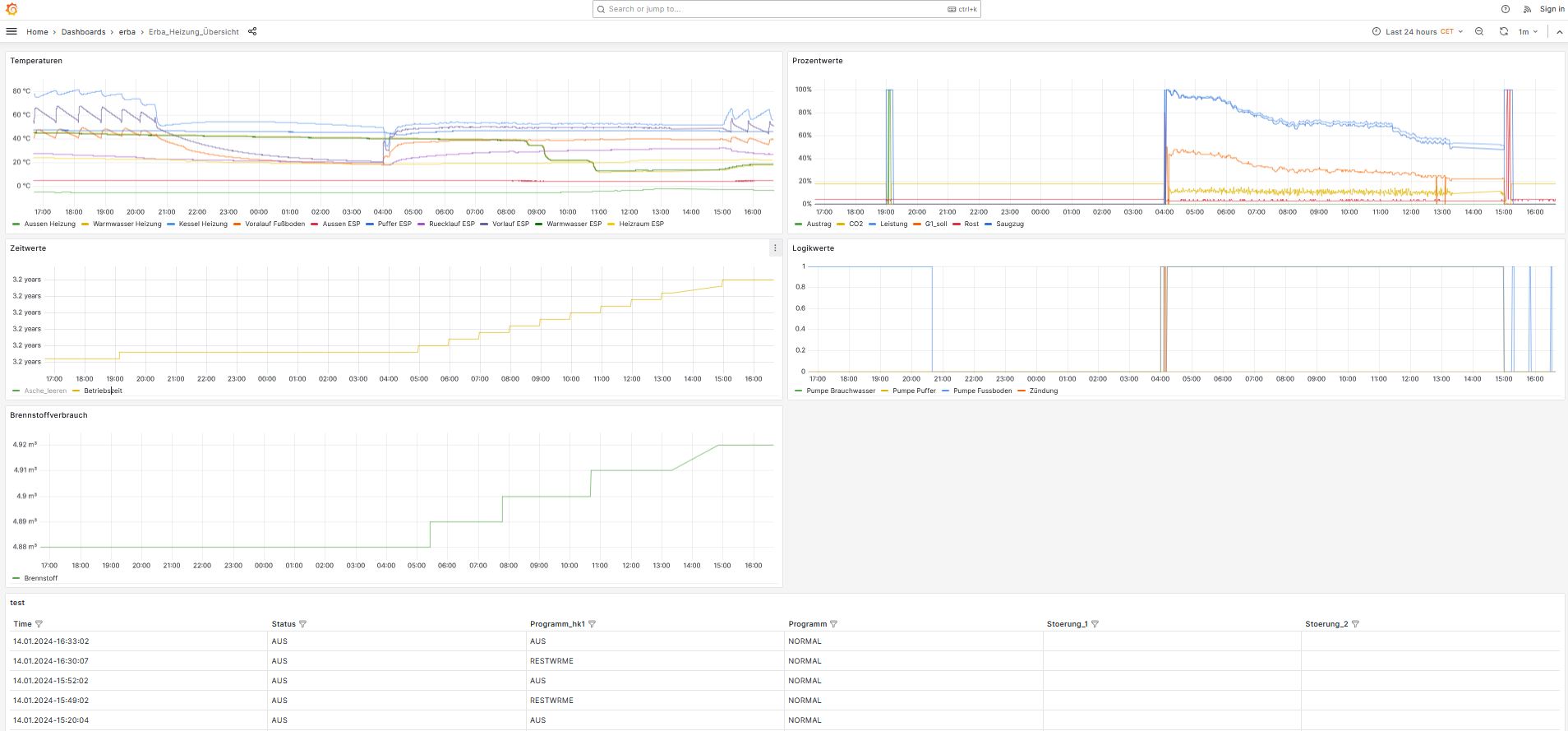Image resolution: width=1568 pixels, height=731 pixels.
Task: Go to Home breadcrumb
Action: click(37, 31)
